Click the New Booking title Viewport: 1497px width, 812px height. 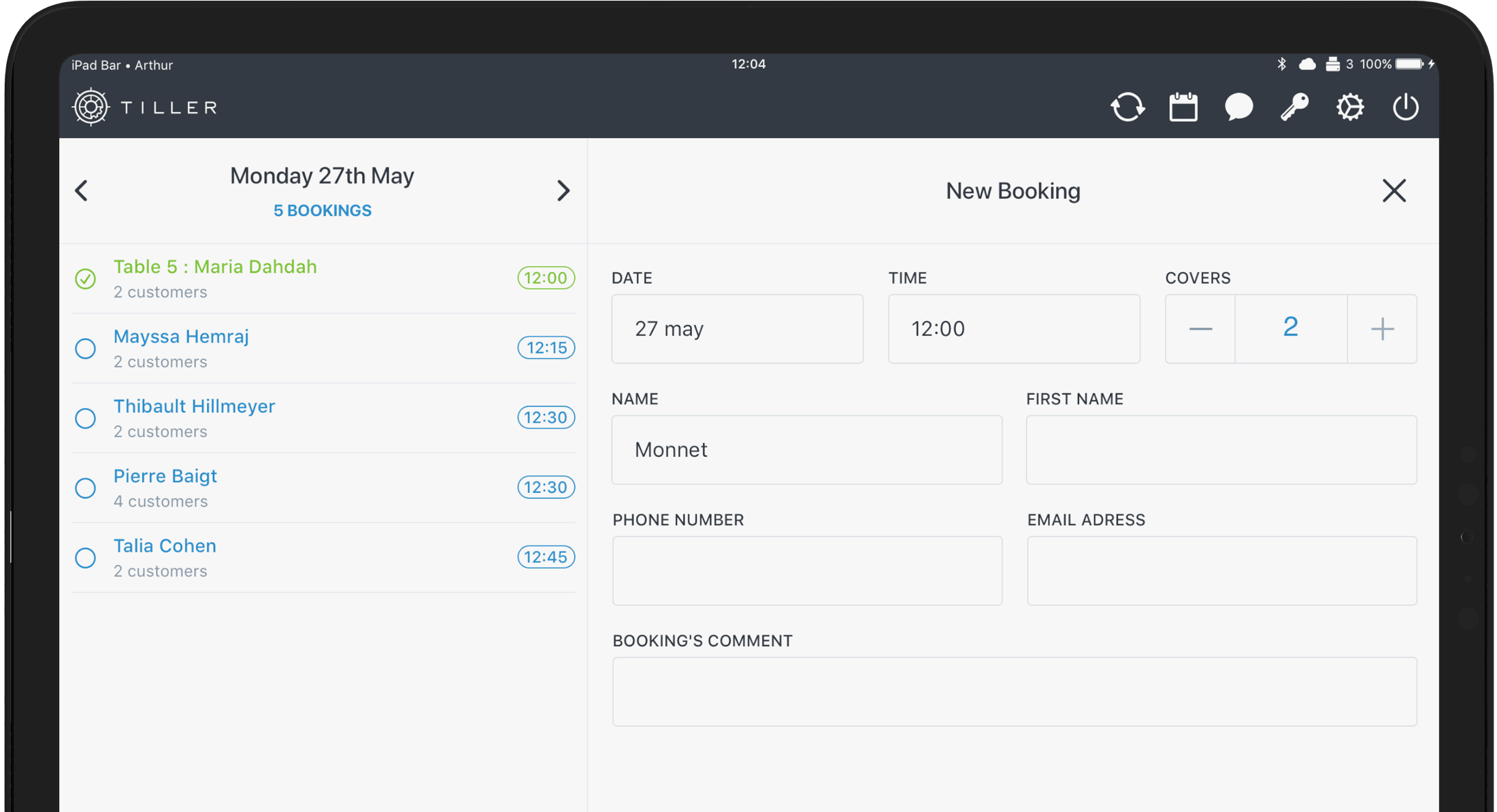[1013, 191]
